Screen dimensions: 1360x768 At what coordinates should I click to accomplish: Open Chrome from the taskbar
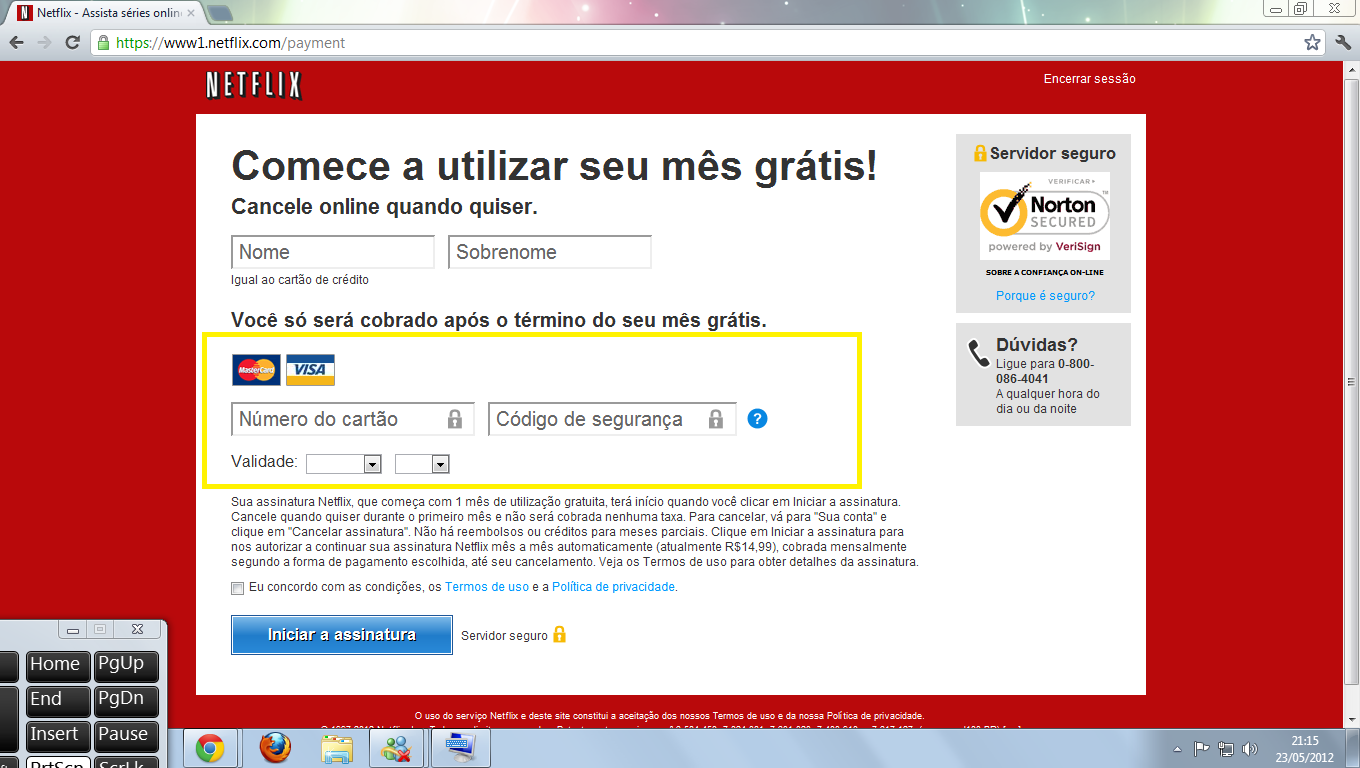[x=209, y=748]
